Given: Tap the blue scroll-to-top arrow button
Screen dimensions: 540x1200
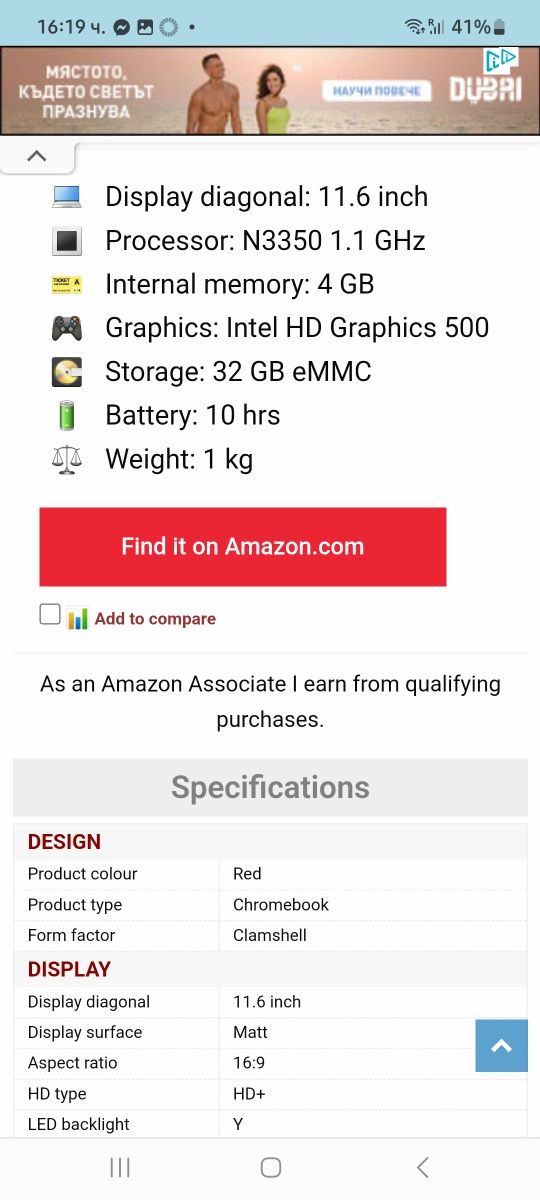Looking at the screenshot, I should pyautogui.click(x=502, y=1046).
